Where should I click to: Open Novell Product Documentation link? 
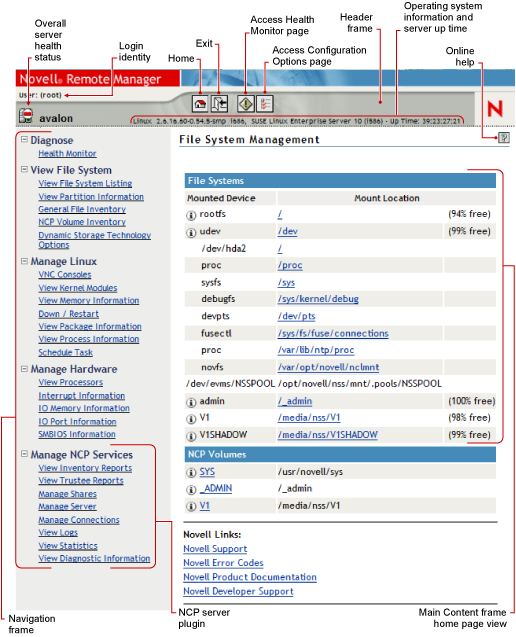[250, 578]
